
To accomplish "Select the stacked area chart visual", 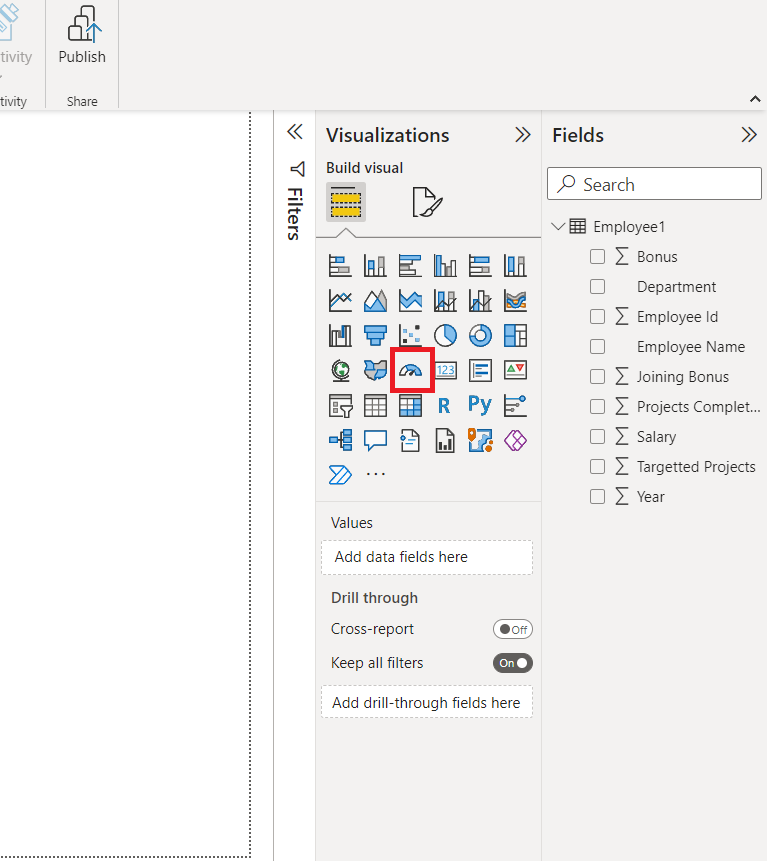I will [x=410, y=300].
